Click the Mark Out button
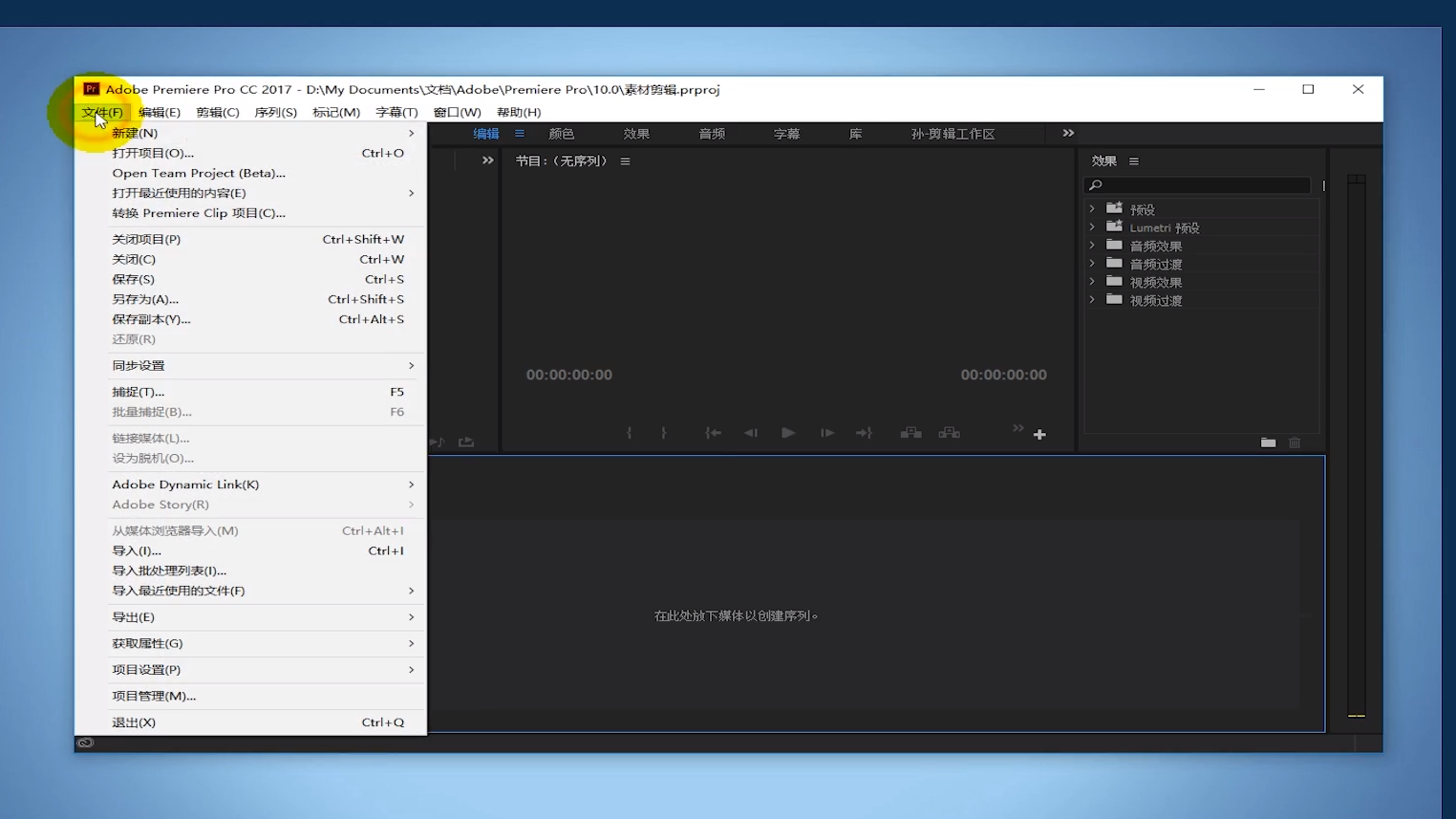 663,433
